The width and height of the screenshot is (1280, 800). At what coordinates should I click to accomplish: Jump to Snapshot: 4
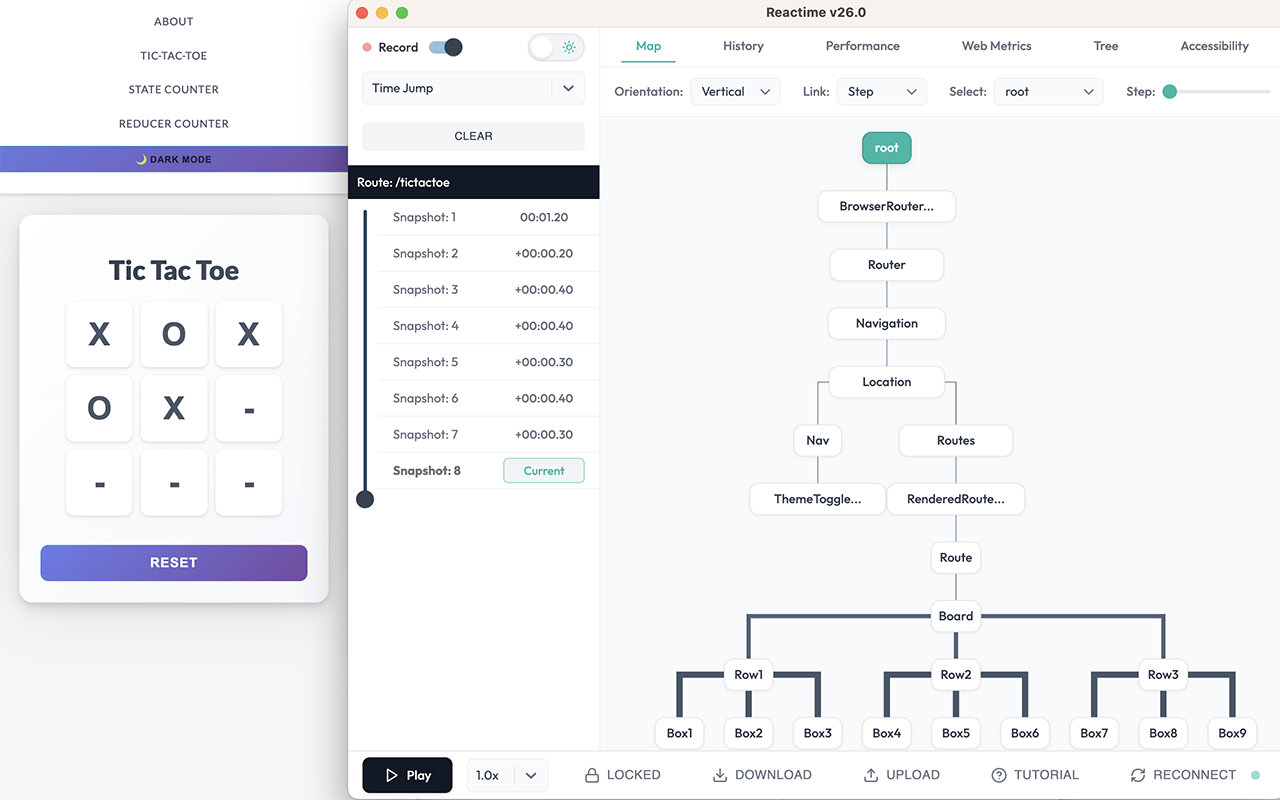pyautogui.click(x=488, y=326)
